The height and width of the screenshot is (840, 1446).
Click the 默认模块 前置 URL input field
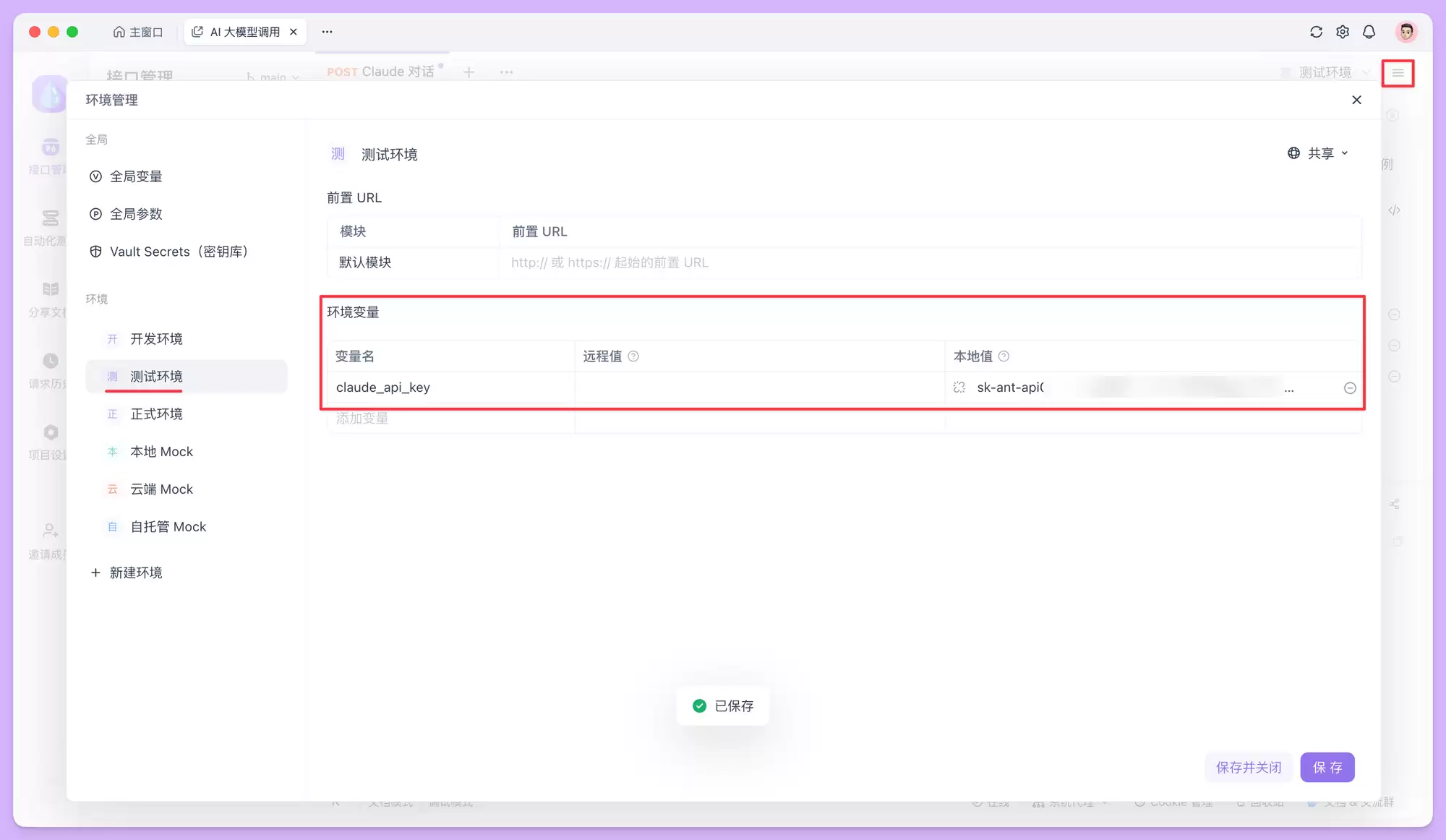(930, 262)
